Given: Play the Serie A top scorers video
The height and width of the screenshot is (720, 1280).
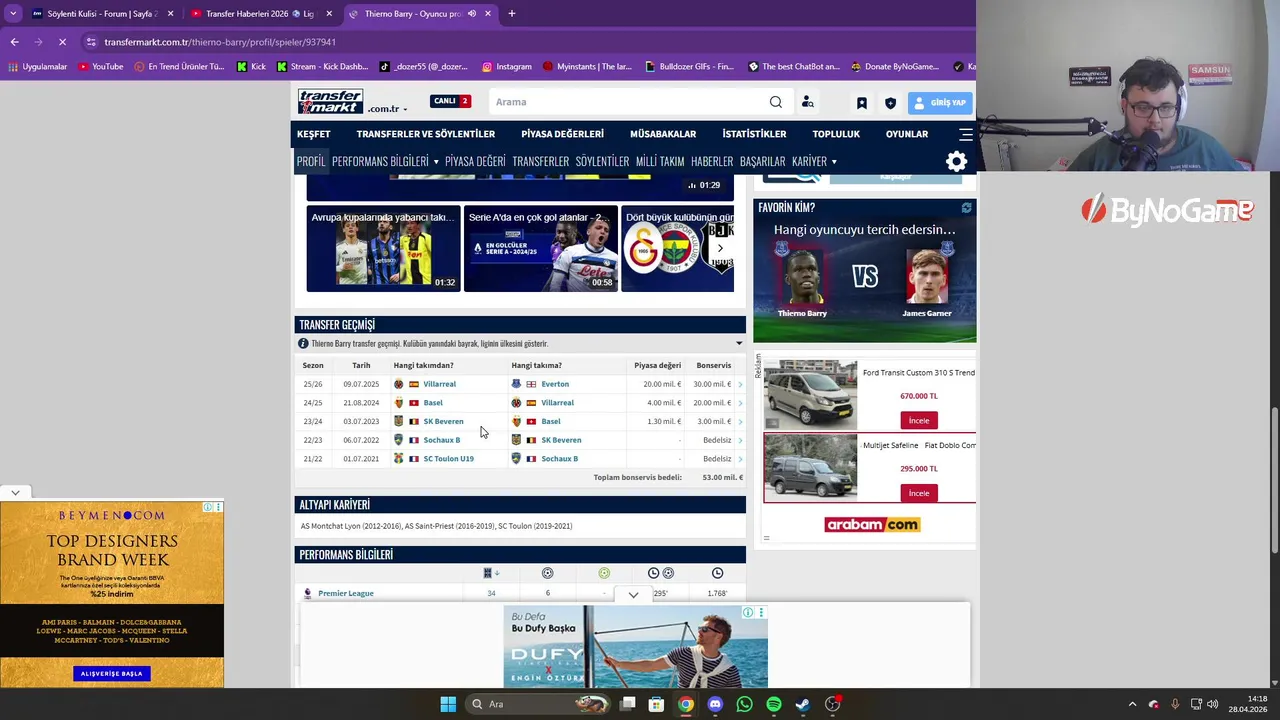Looking at the screenshot, I should tap(541, 249).
